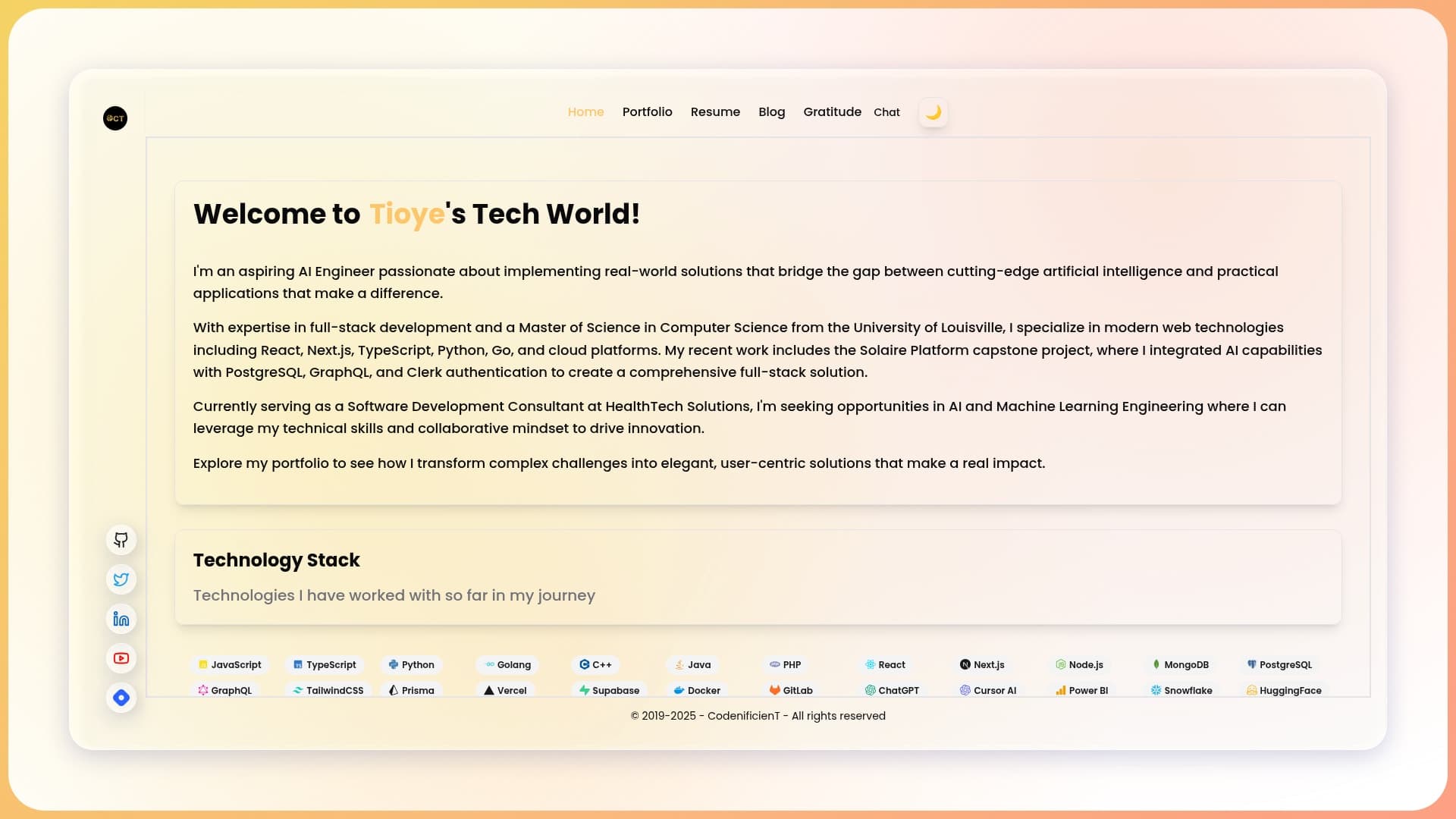This screenshot has height=819, width=1456.
Task: Click the React badge in the tech stack
Action: (886, 664)
